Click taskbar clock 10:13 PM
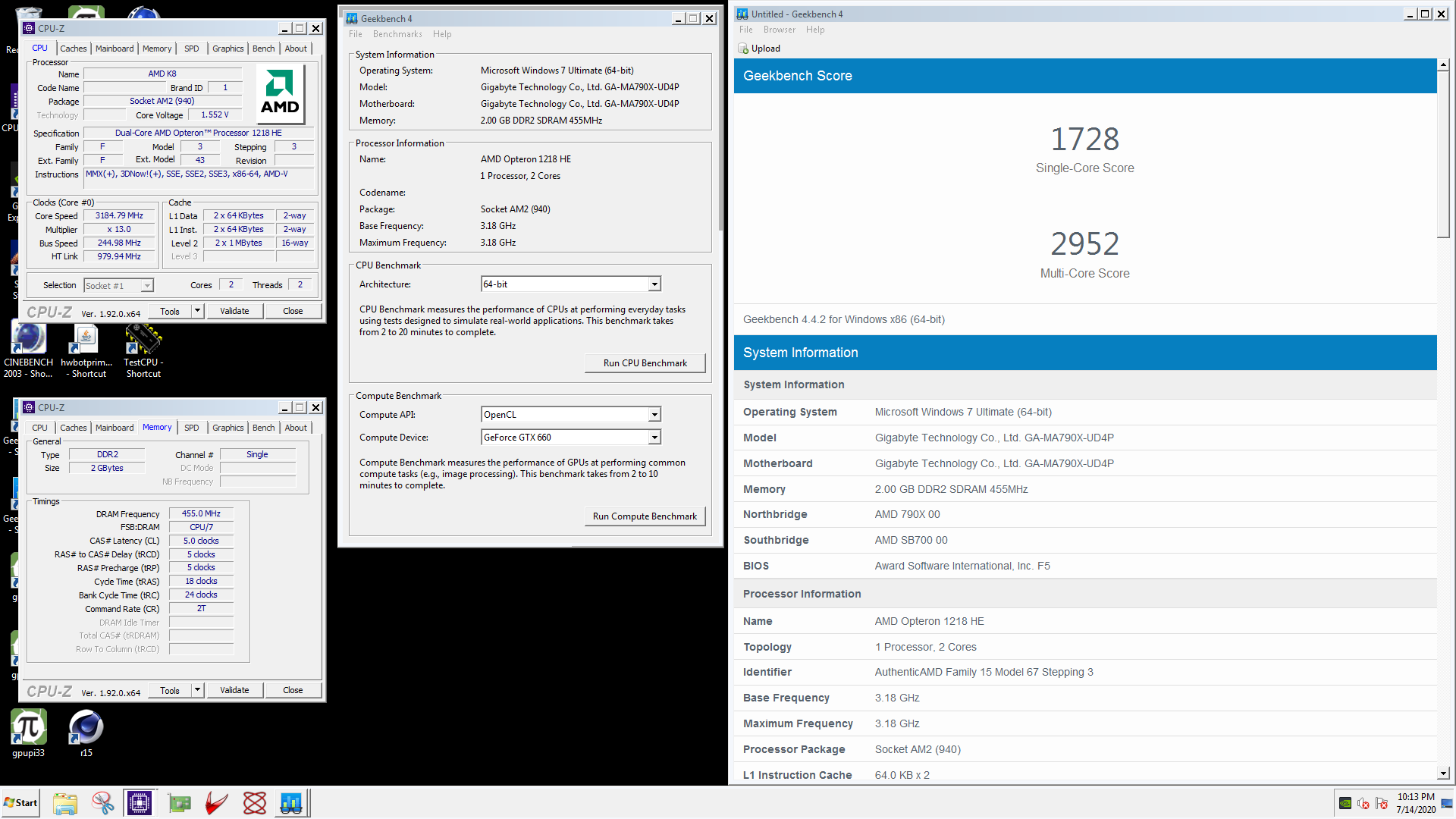 click(1416, 797)
